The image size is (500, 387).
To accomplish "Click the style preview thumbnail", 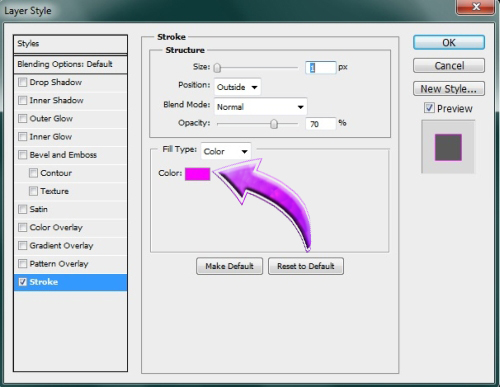I will 448,147.
